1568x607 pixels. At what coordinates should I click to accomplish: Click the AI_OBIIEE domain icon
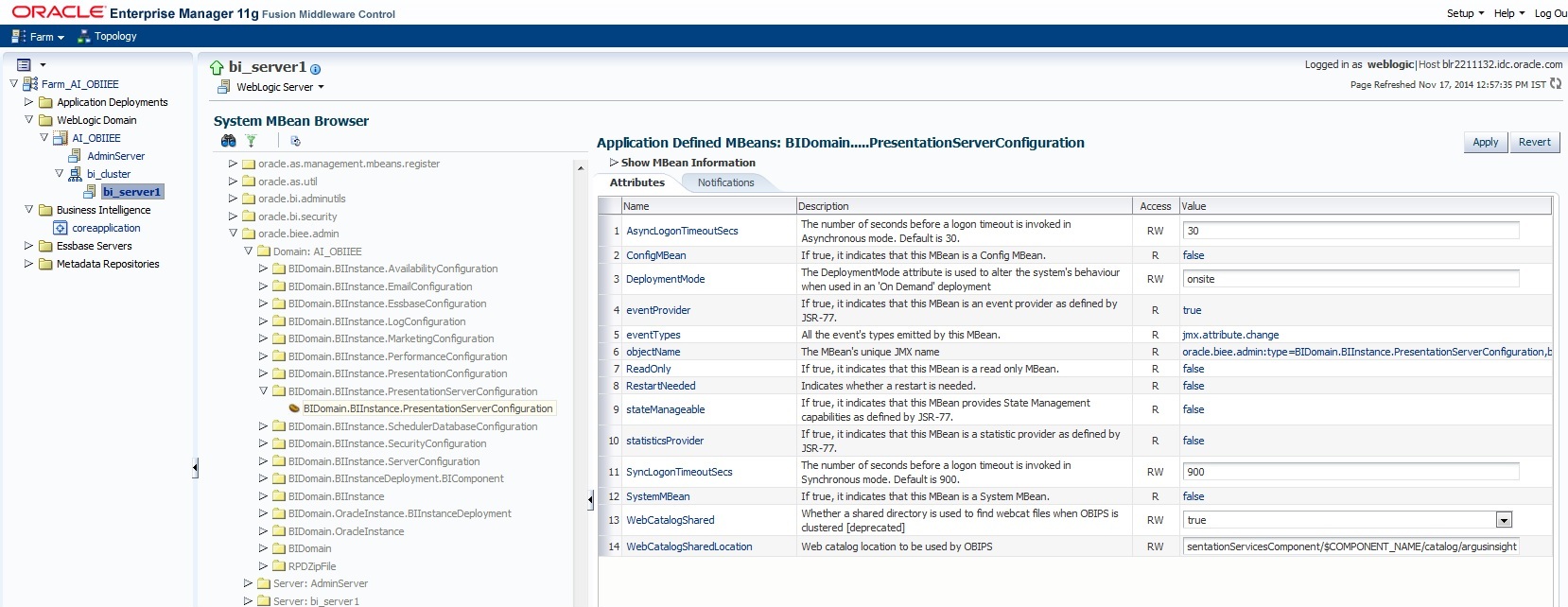pyautogui.click(x=61, y=138)
